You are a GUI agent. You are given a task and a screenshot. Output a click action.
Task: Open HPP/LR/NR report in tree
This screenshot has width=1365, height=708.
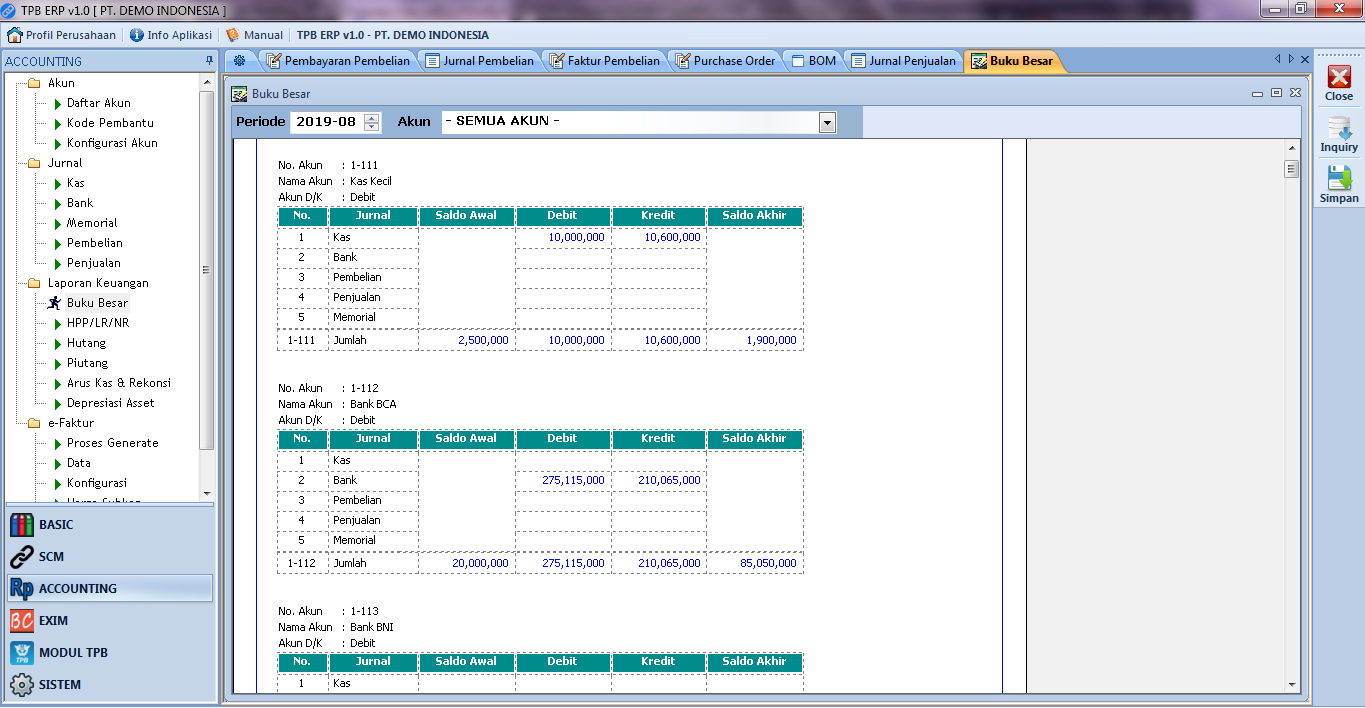click(x=97, y=323)
